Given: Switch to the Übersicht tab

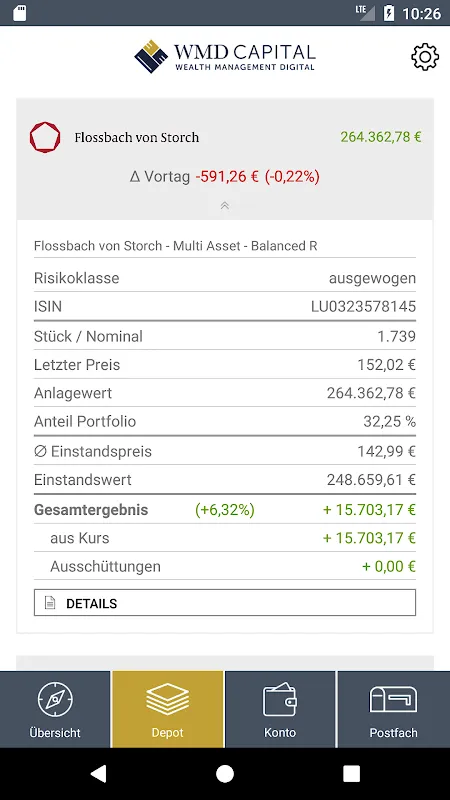Looking at the screenshot, I should point(55,709).
